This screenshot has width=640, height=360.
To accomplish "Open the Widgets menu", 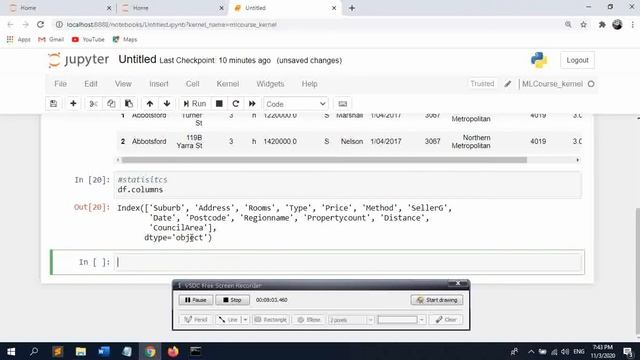I will pyautogui.click(x=270, y=84).
